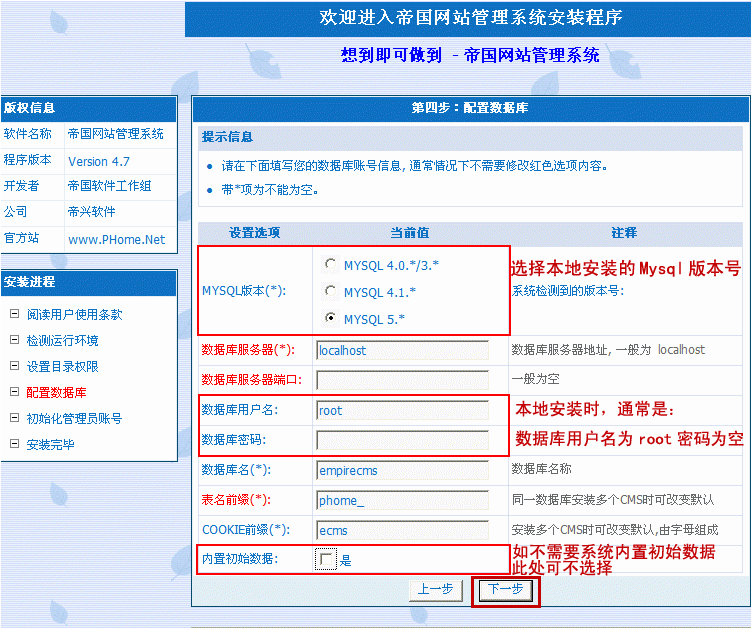The width and height of the screenshot is (754, 628).
Task: Click the 数据库名称 note text
Action: coord(541,469)
